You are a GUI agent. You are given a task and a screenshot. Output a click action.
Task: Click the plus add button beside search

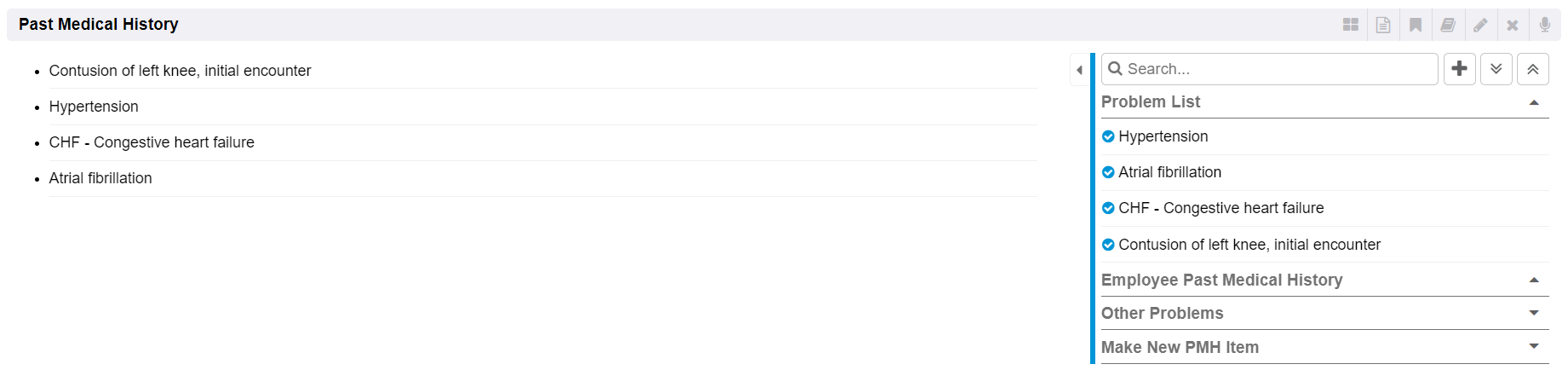[1460, 69]
